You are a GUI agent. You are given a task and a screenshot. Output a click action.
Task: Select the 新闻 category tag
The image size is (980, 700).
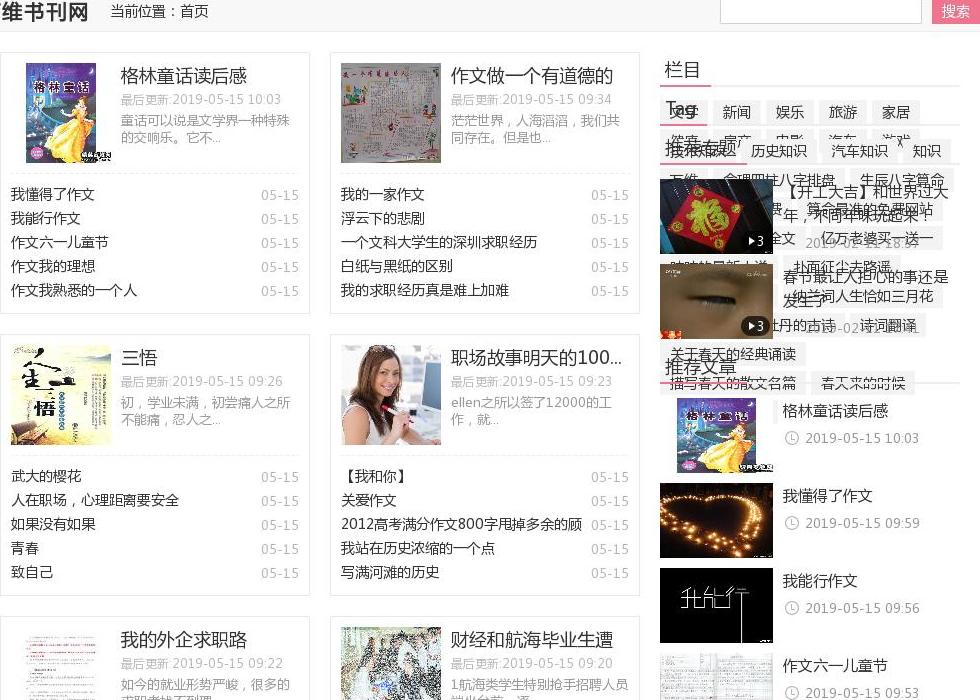736,112
